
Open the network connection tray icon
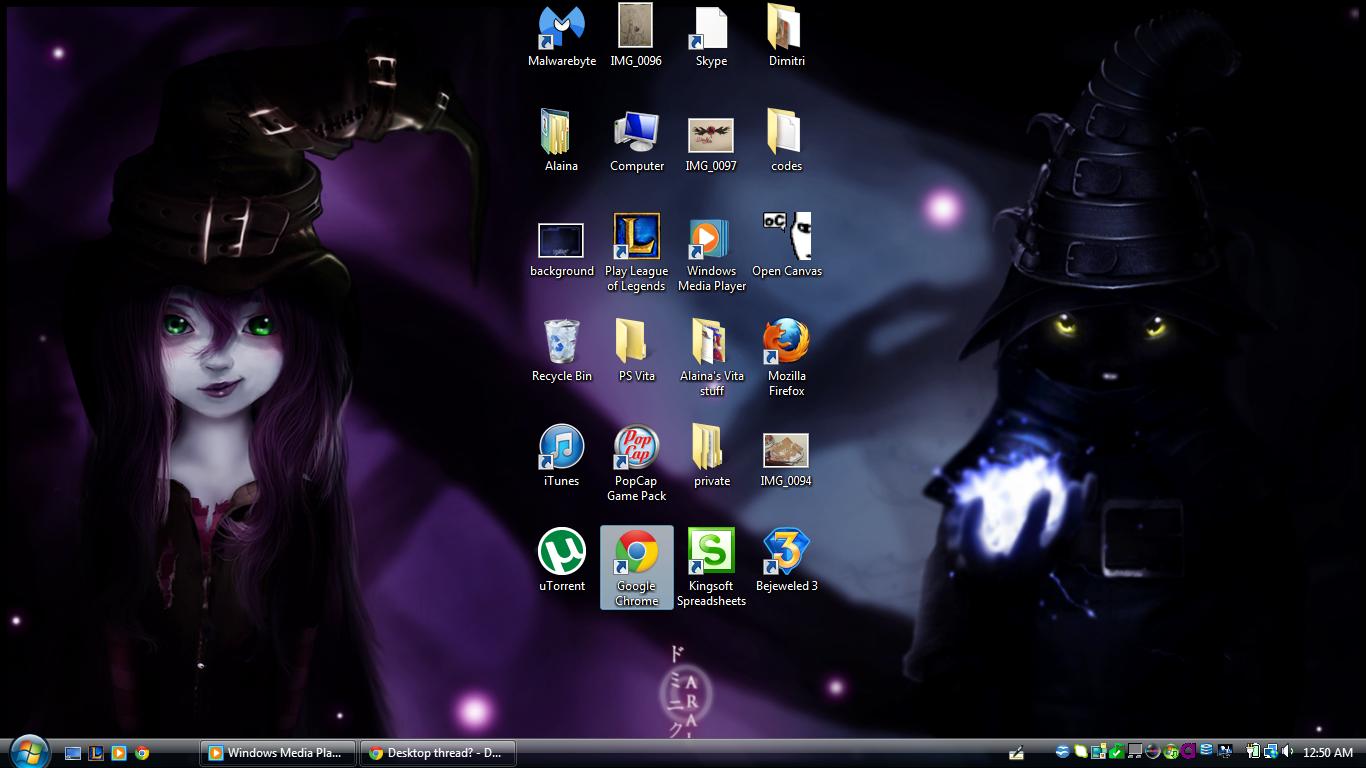(x=1270, y=752)
